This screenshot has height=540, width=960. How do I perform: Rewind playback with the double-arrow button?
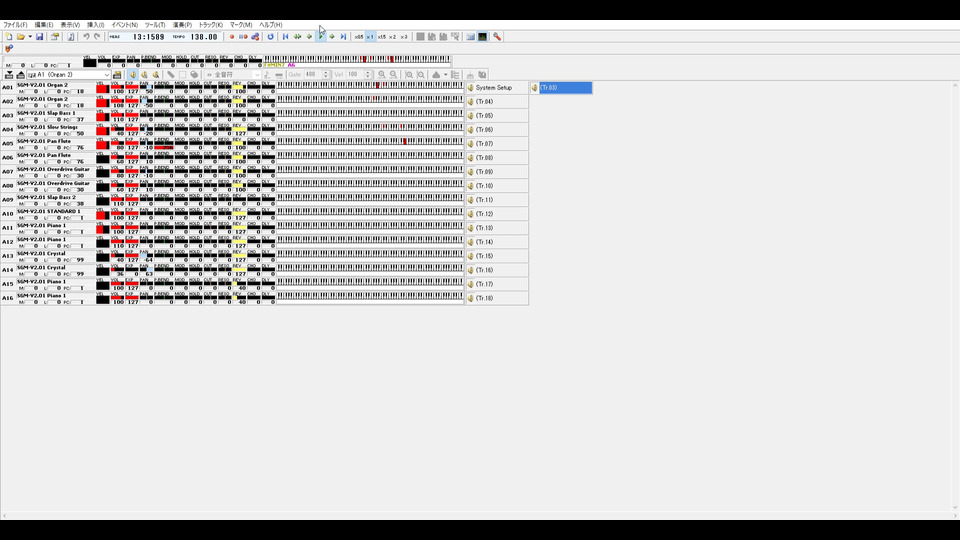click(298, 37)
